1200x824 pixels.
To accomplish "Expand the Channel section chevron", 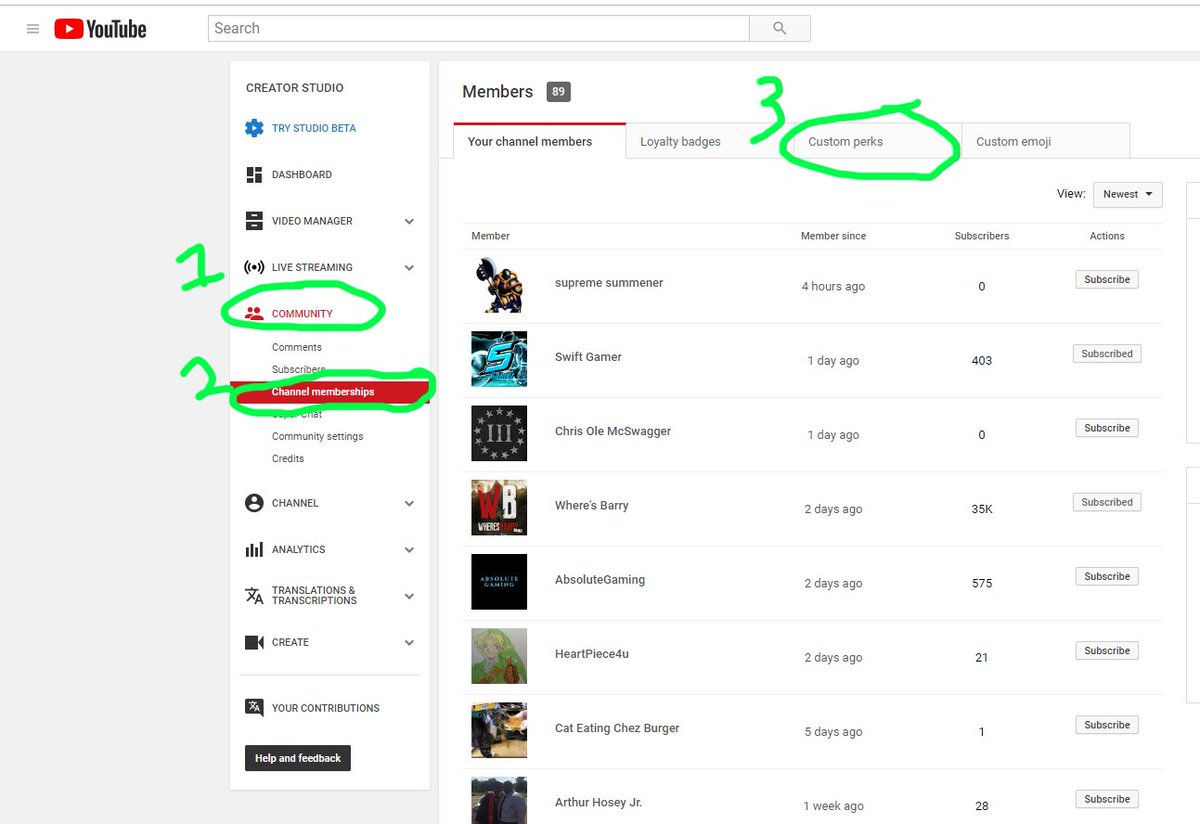I will 409,504.
